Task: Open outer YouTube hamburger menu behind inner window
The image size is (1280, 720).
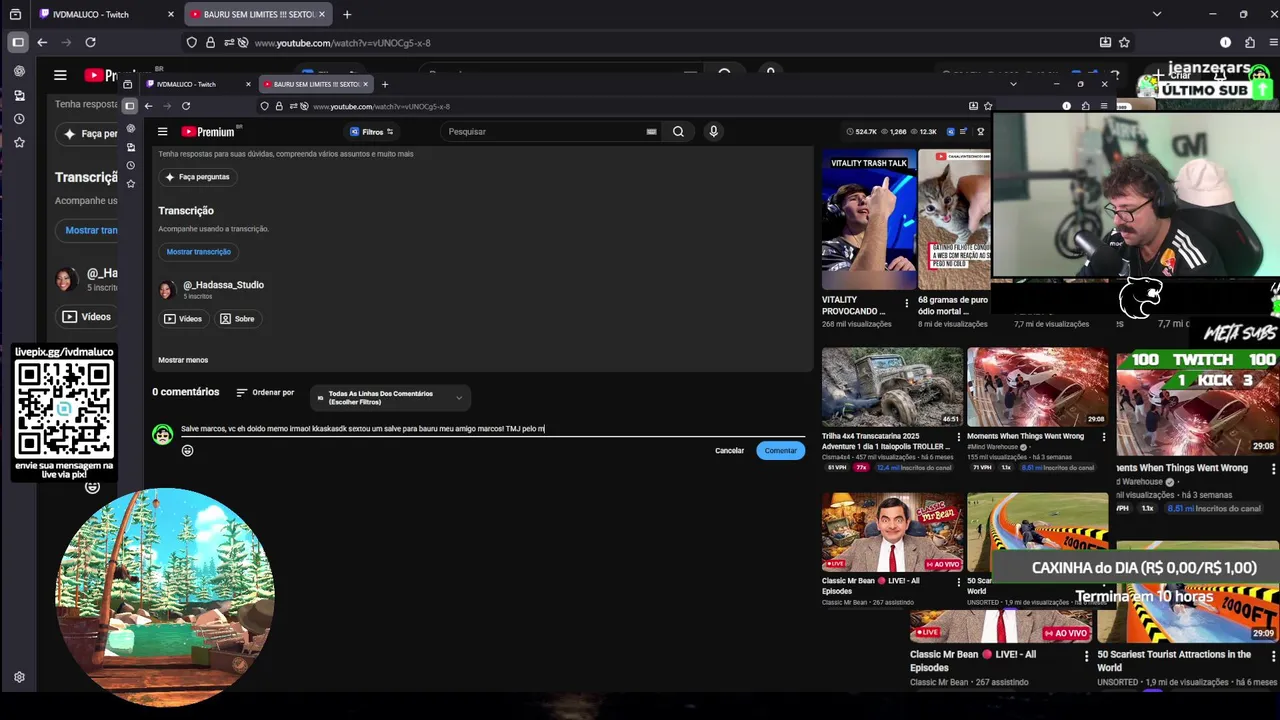Action: pyautogui.click(x=60, y=75)
